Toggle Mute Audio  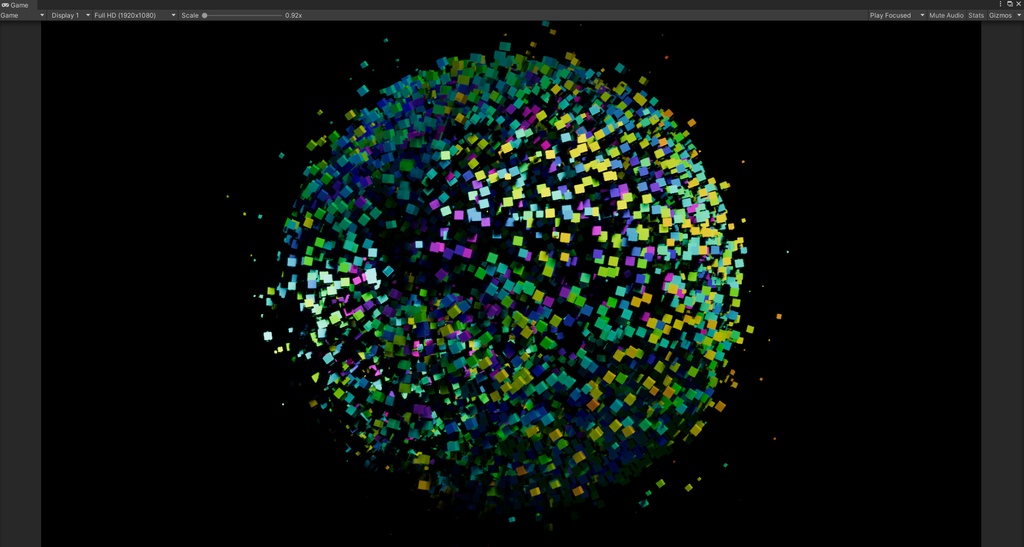(946, 15)
